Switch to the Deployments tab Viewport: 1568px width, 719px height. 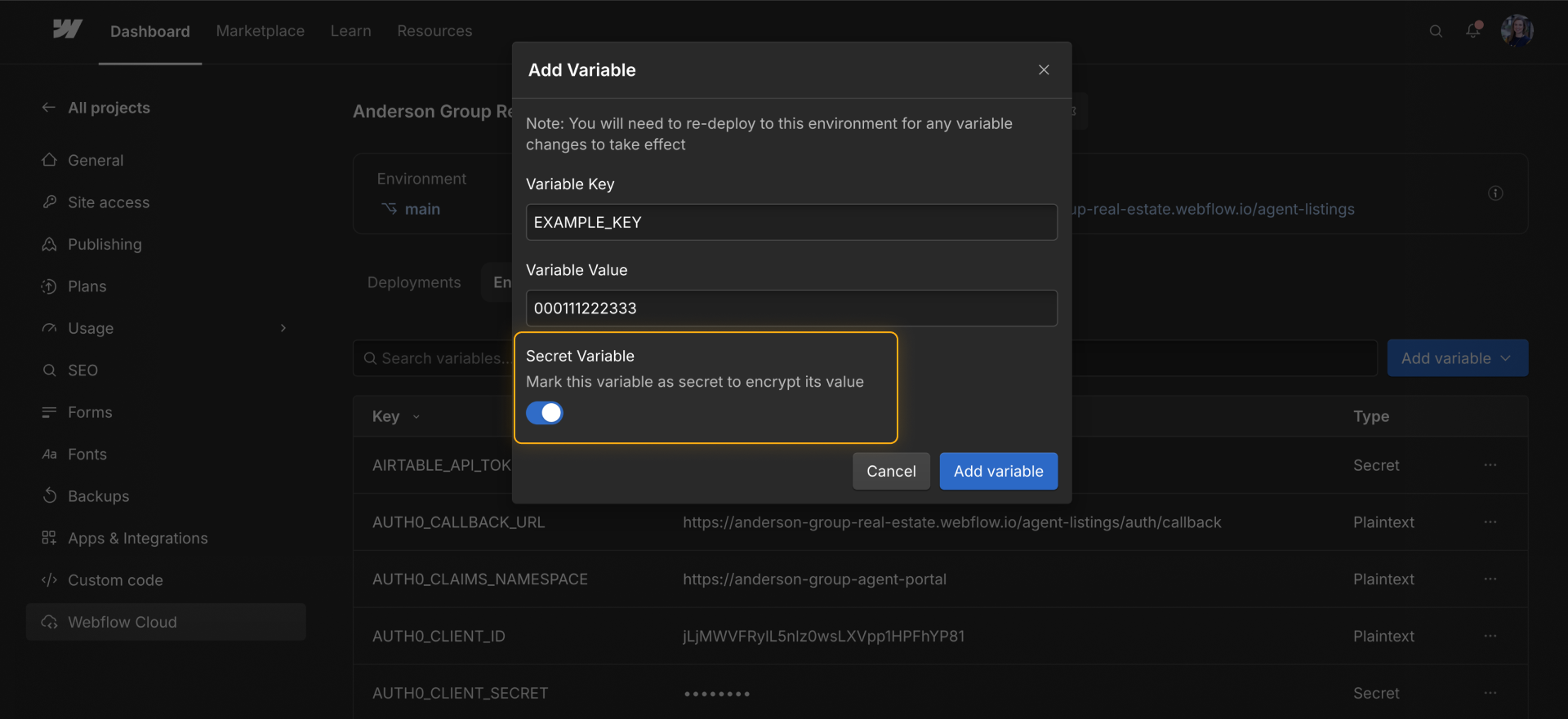414,282
